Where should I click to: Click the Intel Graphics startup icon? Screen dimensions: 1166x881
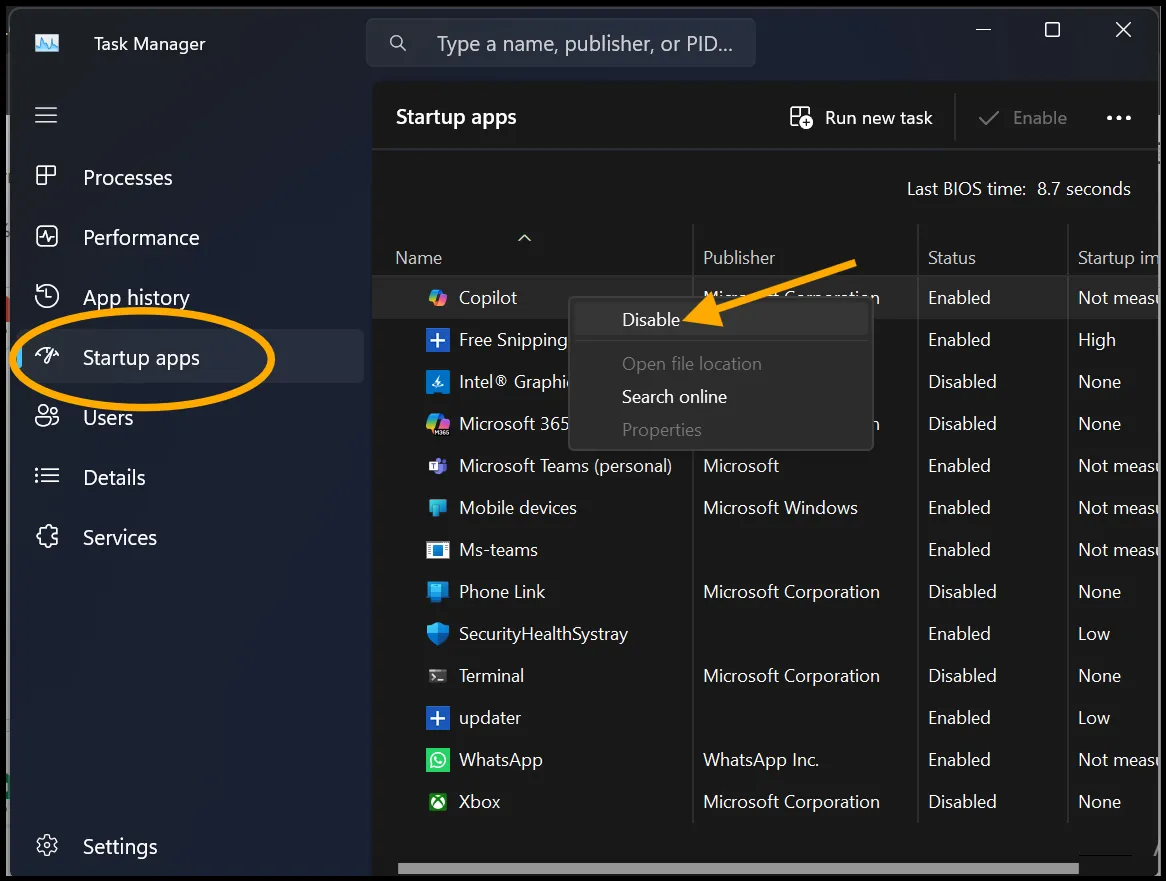pos(437,381)
